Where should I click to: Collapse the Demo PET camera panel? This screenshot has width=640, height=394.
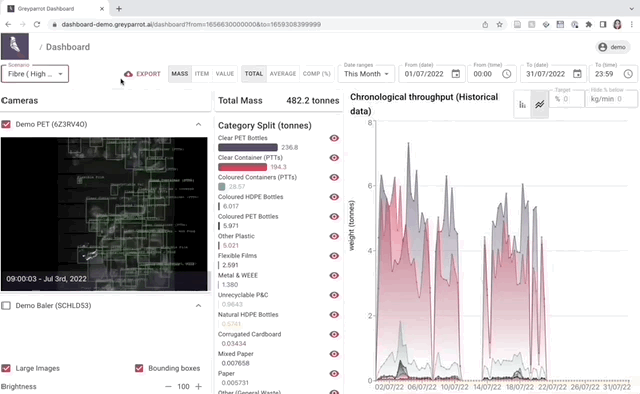pos(198,124)
